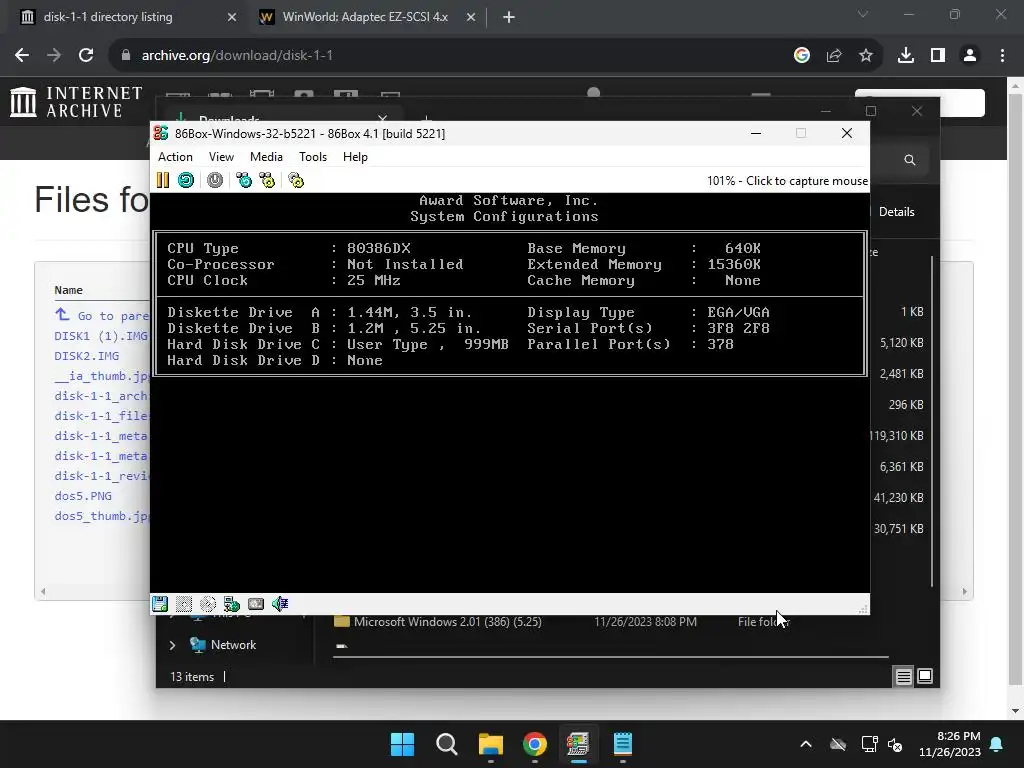Pause the 86Box emulation

(x=163, y=180)
